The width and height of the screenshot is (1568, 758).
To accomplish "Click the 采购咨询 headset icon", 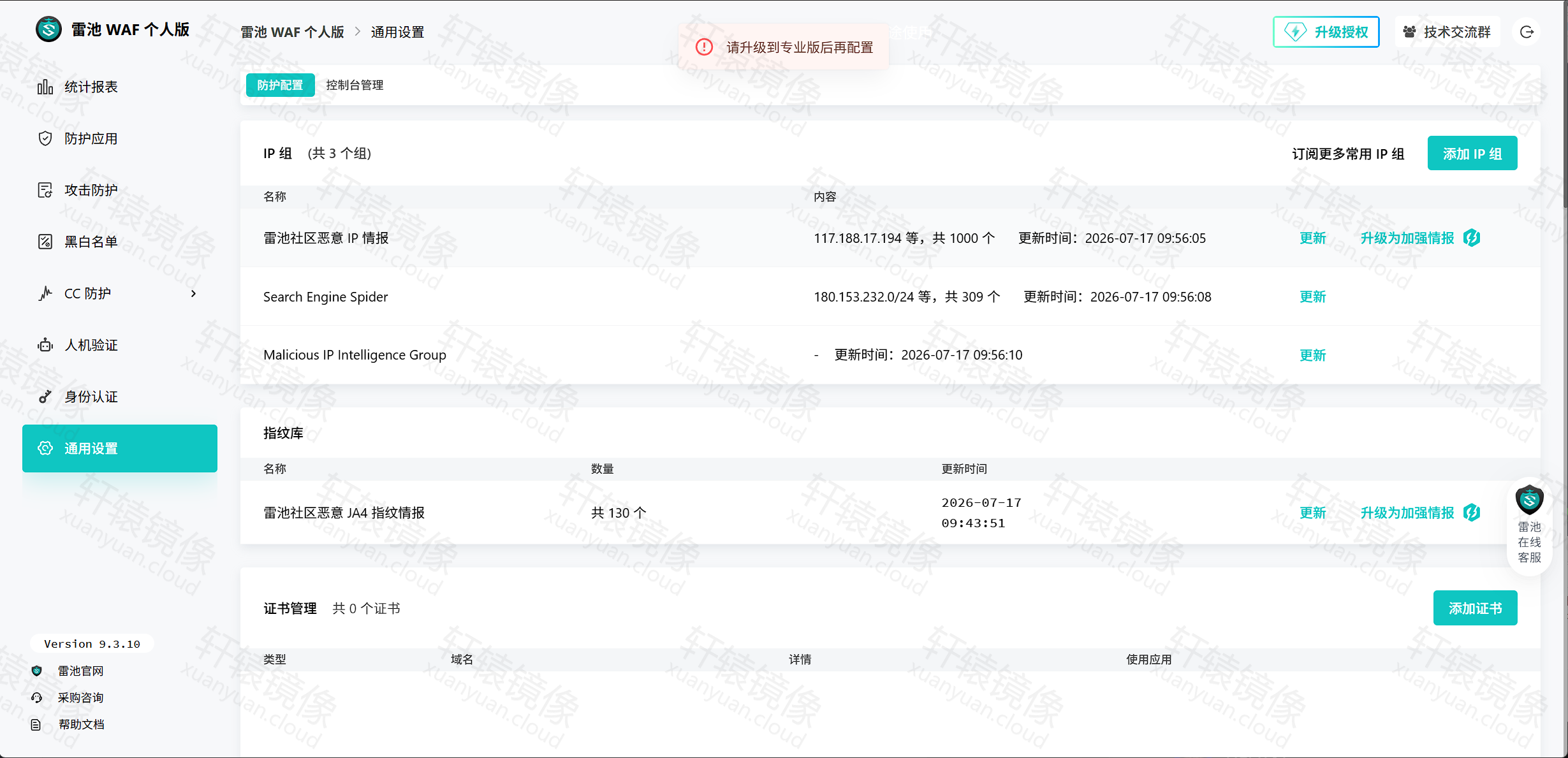I will (x=36, y=697).
